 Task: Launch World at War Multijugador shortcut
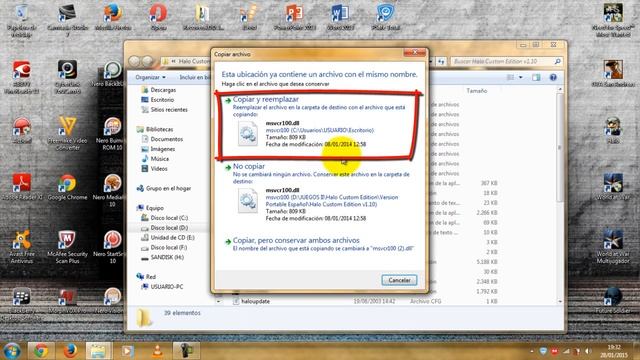click(x=613, y=247)
